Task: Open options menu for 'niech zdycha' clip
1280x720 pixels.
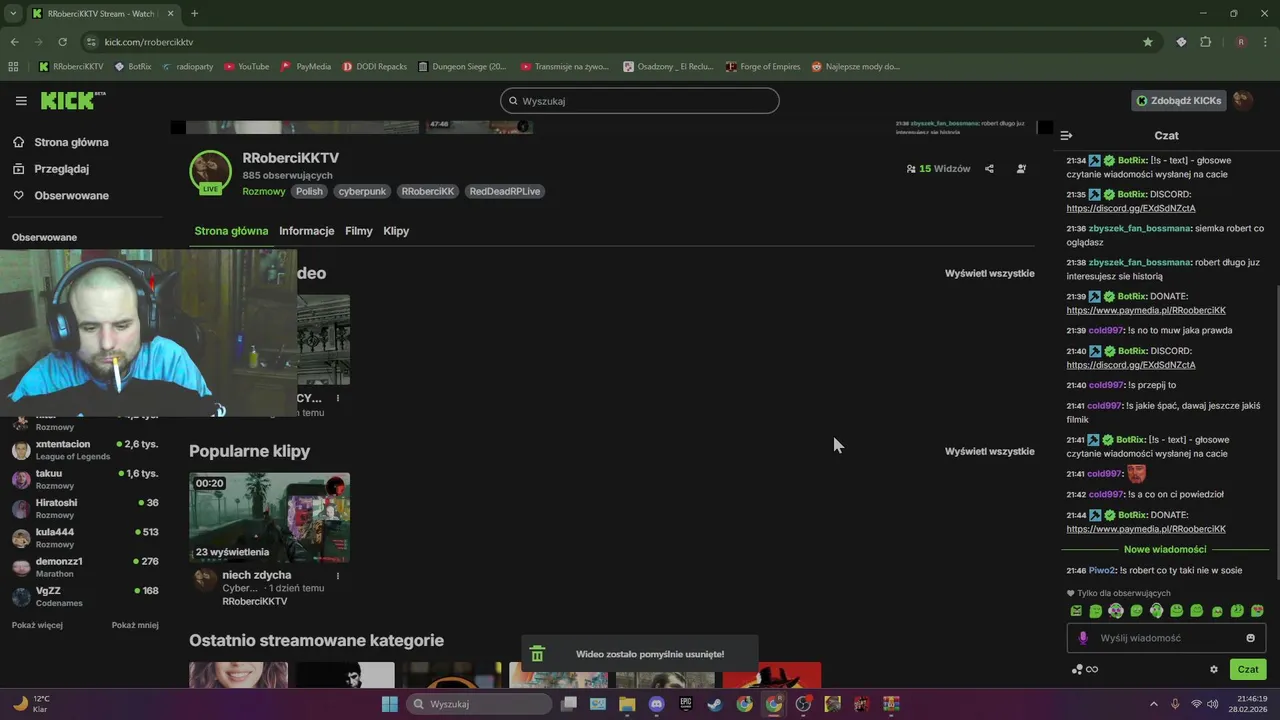Action: coord(338,576)
